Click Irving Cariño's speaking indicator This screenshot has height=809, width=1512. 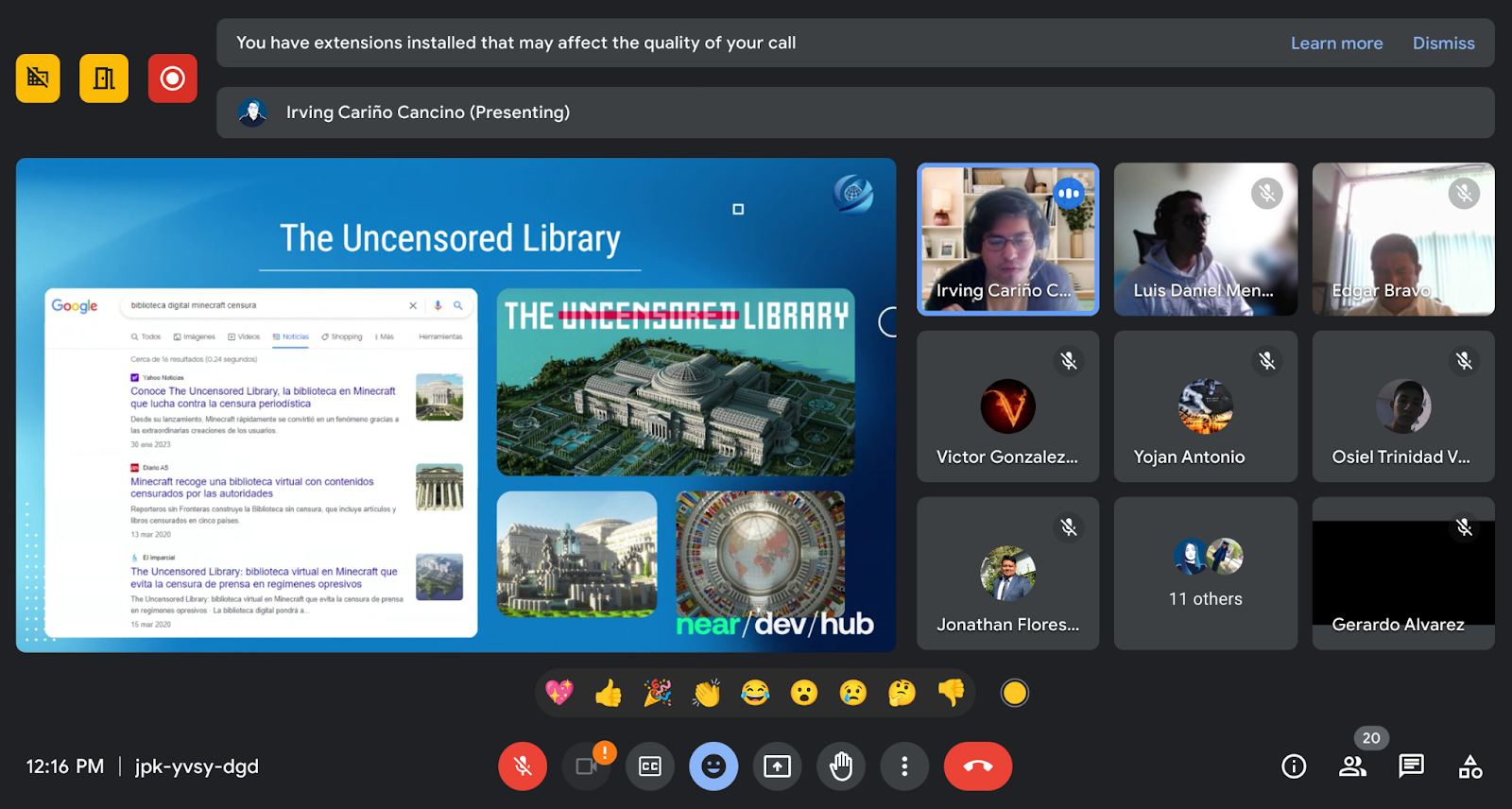point(1069,194)
